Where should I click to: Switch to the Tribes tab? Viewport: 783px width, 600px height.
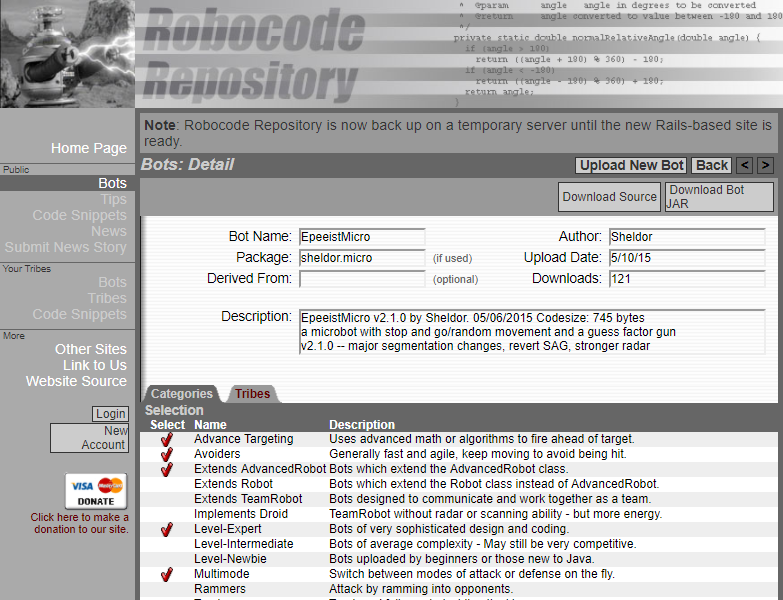[253, 394]
